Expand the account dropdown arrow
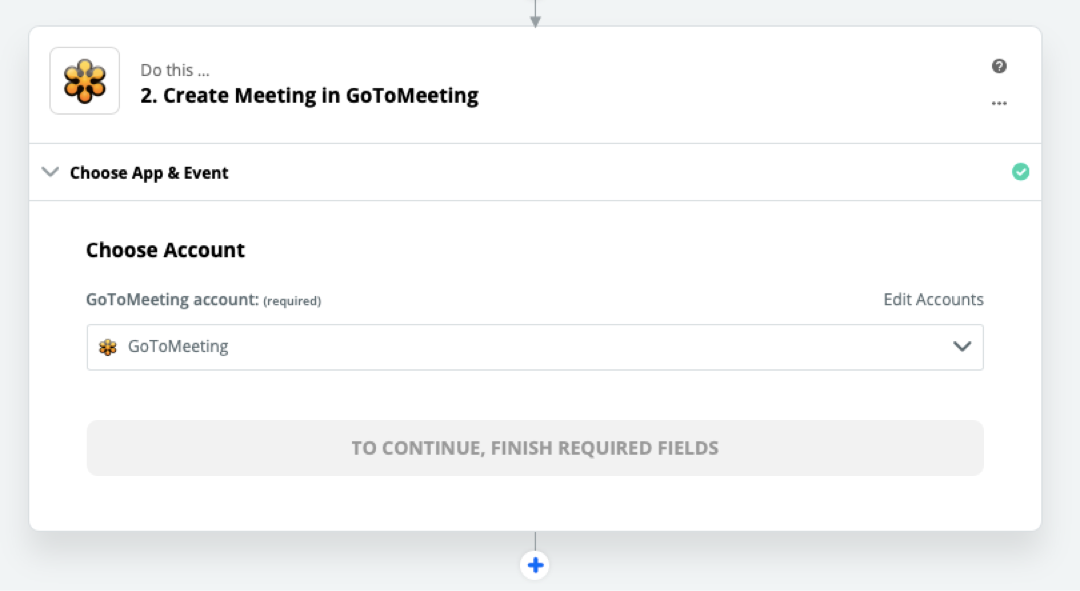This screenshot has width=1080, height=591. coord(962,346)
